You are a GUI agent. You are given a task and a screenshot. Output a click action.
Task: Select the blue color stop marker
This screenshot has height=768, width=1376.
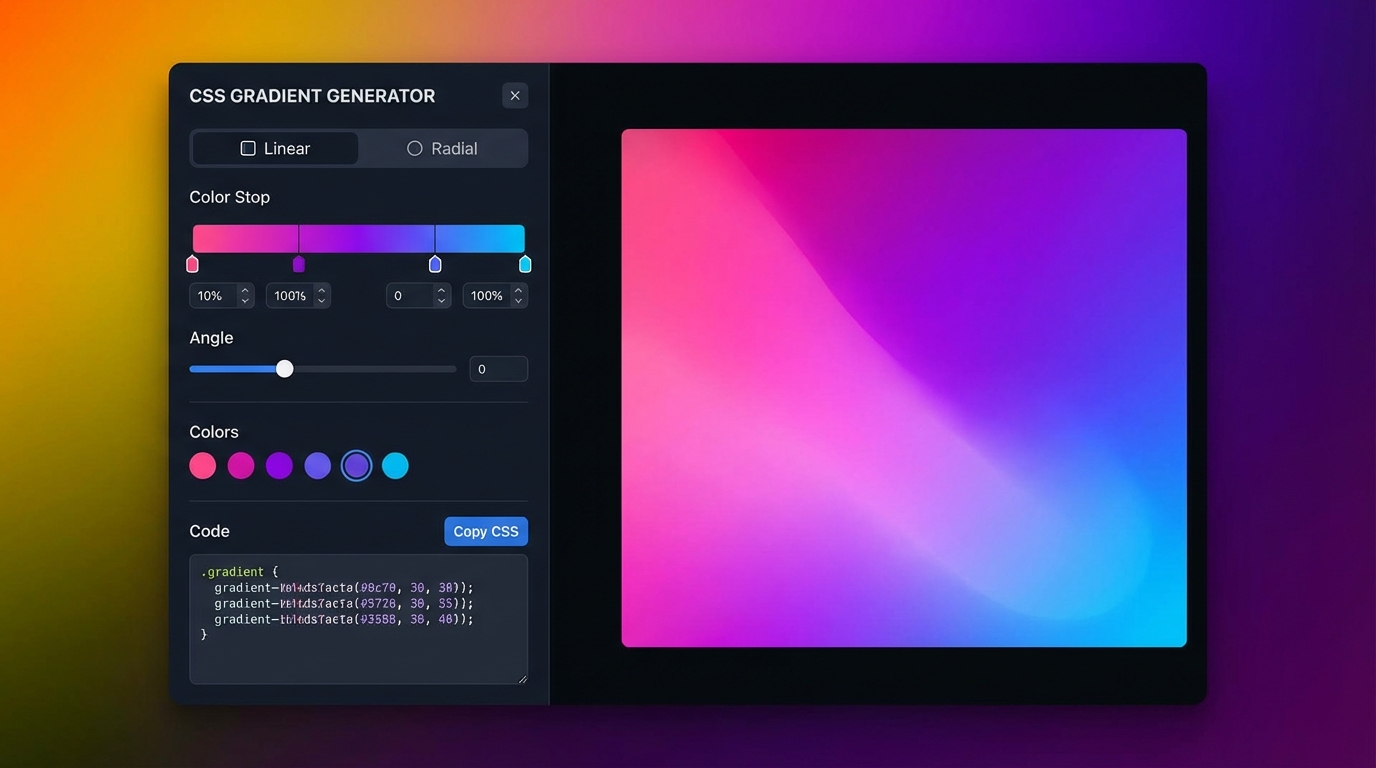(435, 263)
